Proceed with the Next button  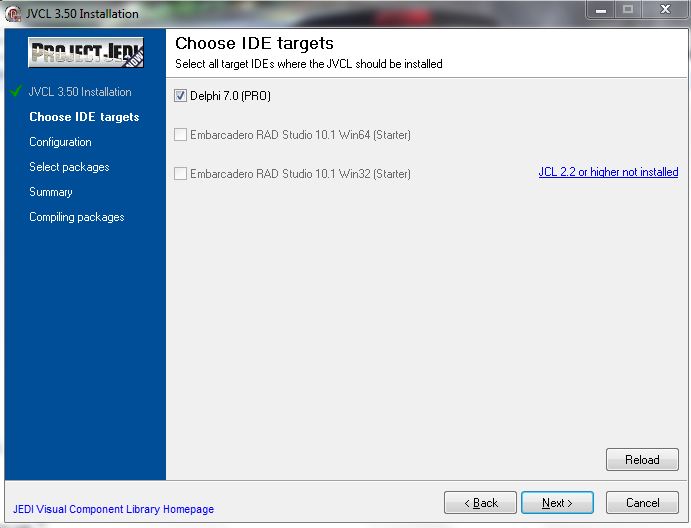coord(557,502)
